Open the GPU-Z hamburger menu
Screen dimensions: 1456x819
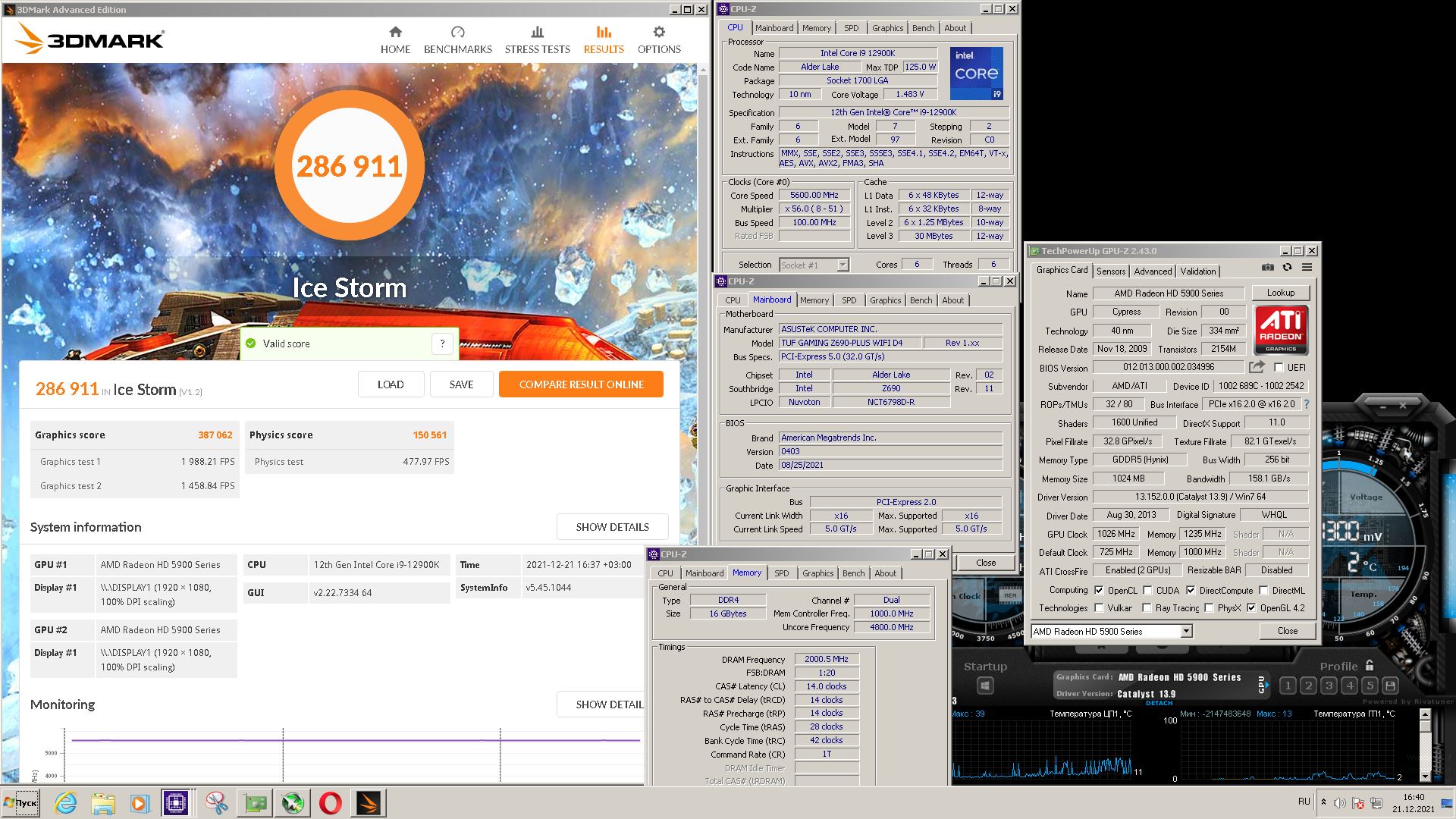pyautogui.click(x=1307, y=268)
